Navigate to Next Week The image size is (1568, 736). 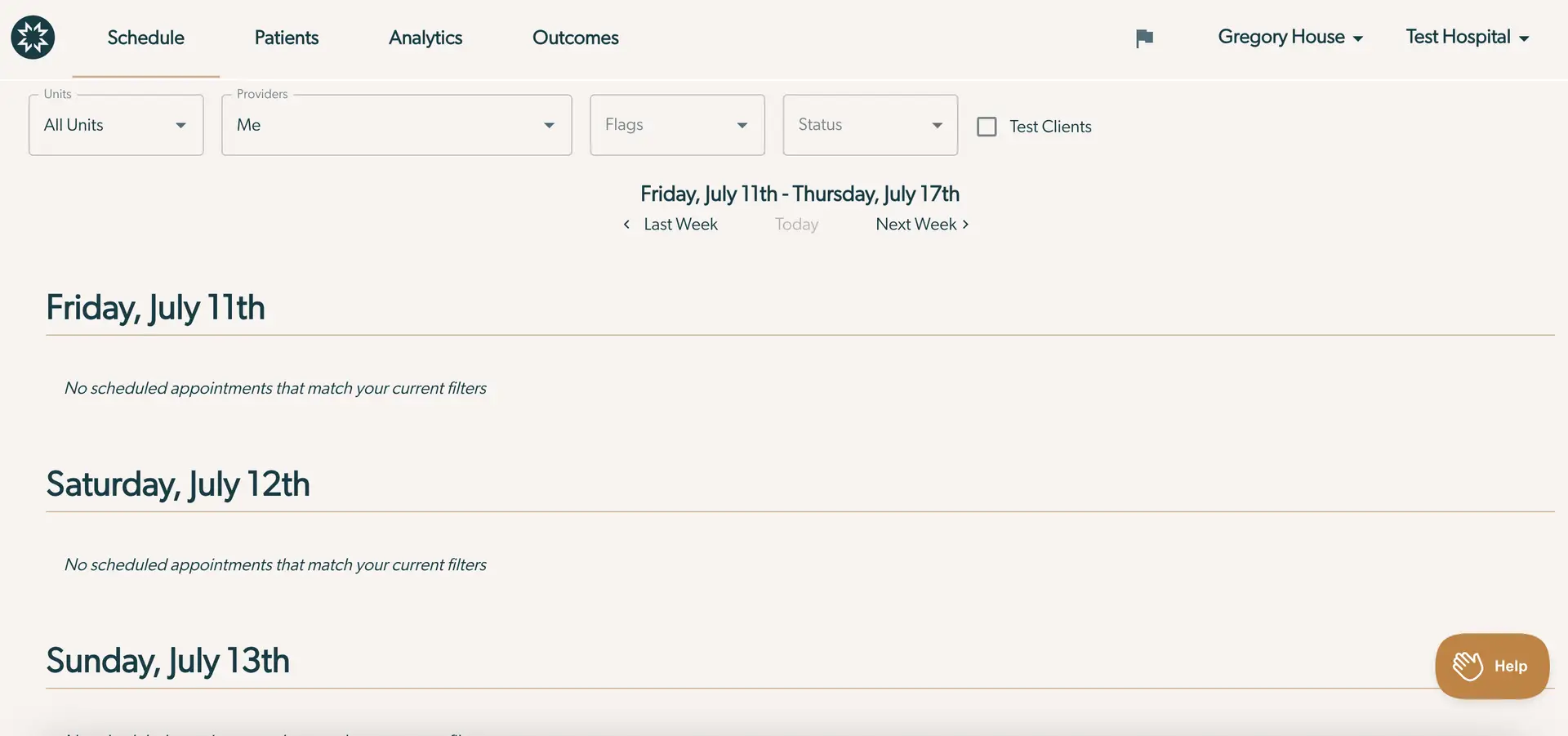(x=915, y=224)
